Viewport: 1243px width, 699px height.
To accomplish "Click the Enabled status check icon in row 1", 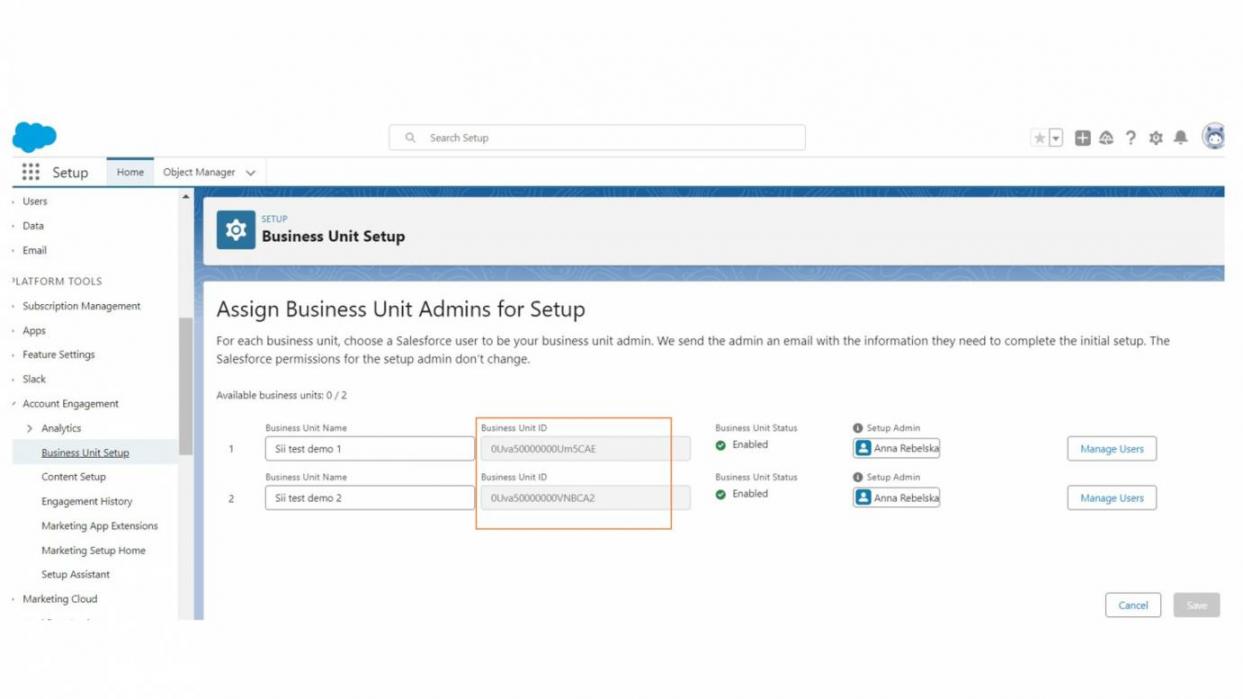I will [720, 445].
